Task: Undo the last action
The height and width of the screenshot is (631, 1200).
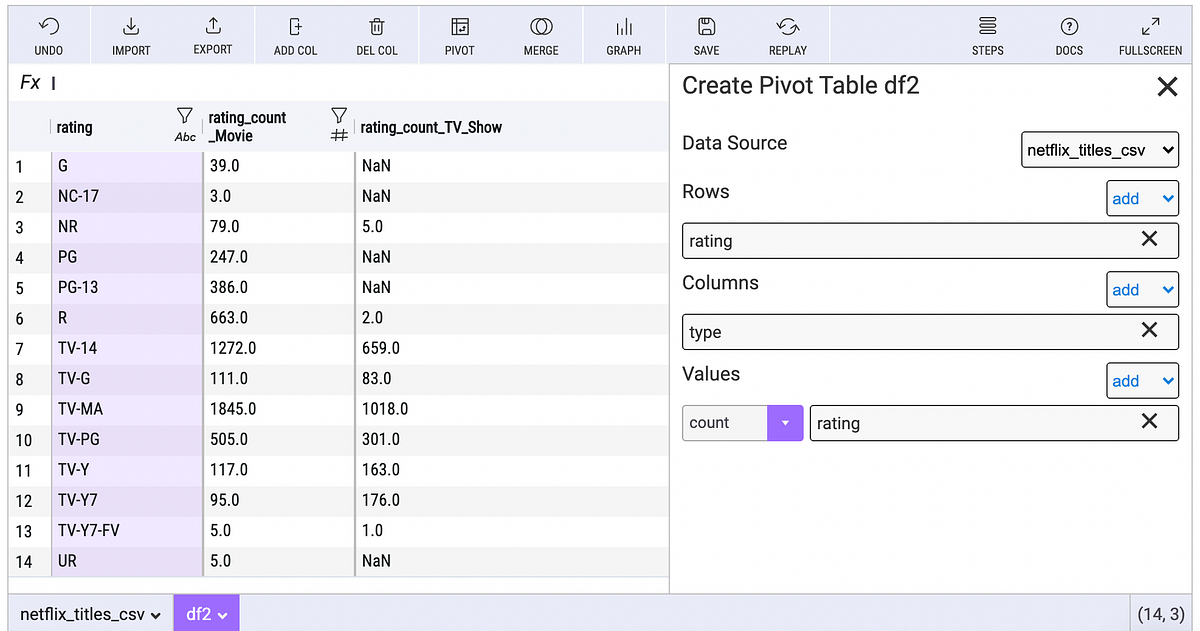Action: [48, 34]
